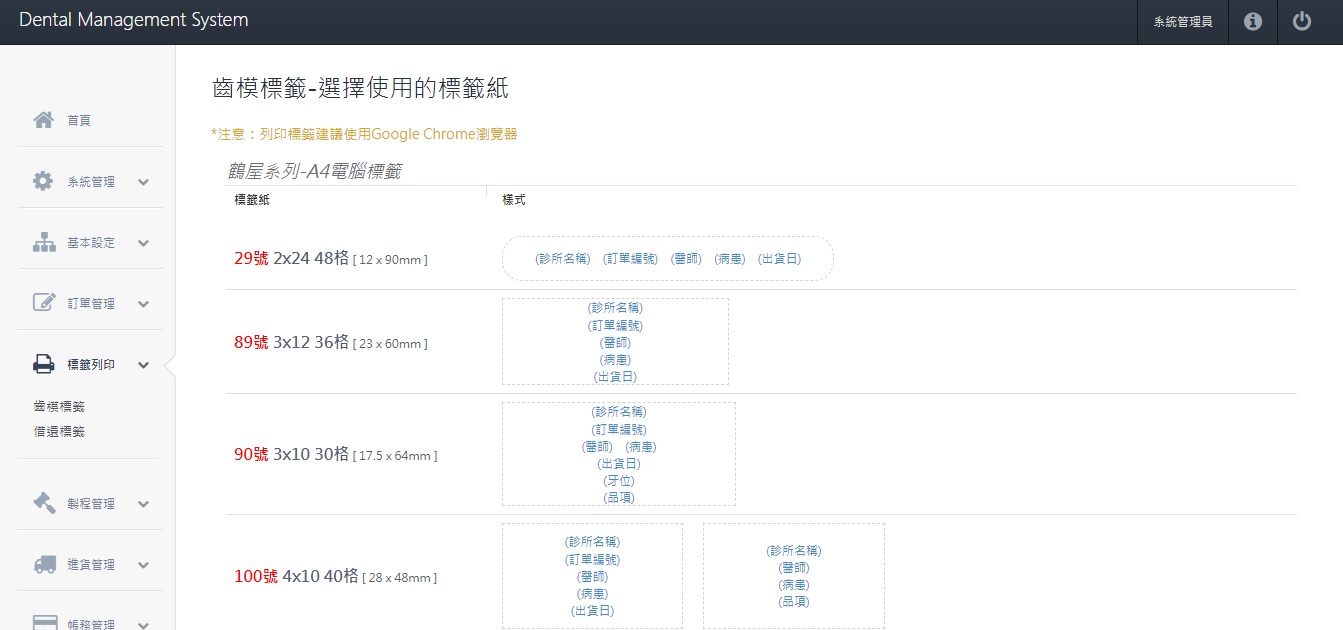Open the 訂單管理 menu label
The image size is (1343, 630).
[91, 304]
